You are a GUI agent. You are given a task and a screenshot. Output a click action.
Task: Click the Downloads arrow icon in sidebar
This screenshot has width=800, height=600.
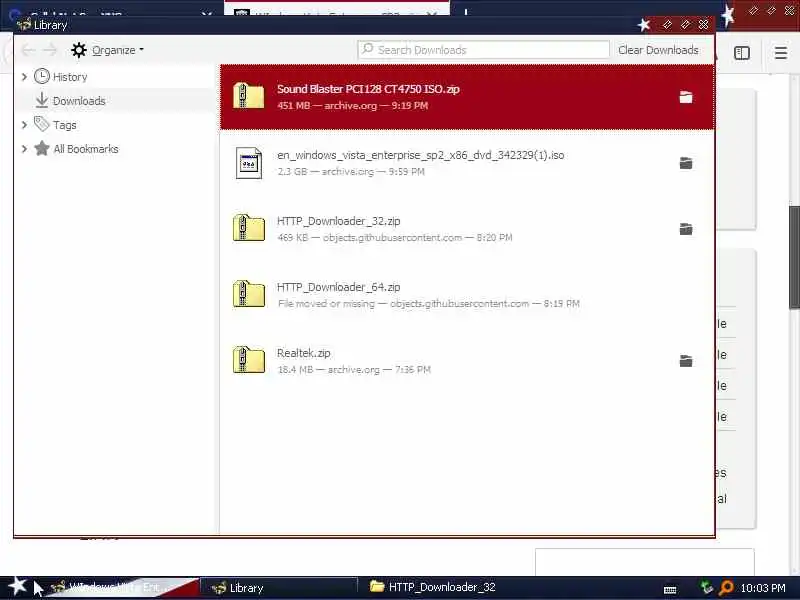point(42,101)
